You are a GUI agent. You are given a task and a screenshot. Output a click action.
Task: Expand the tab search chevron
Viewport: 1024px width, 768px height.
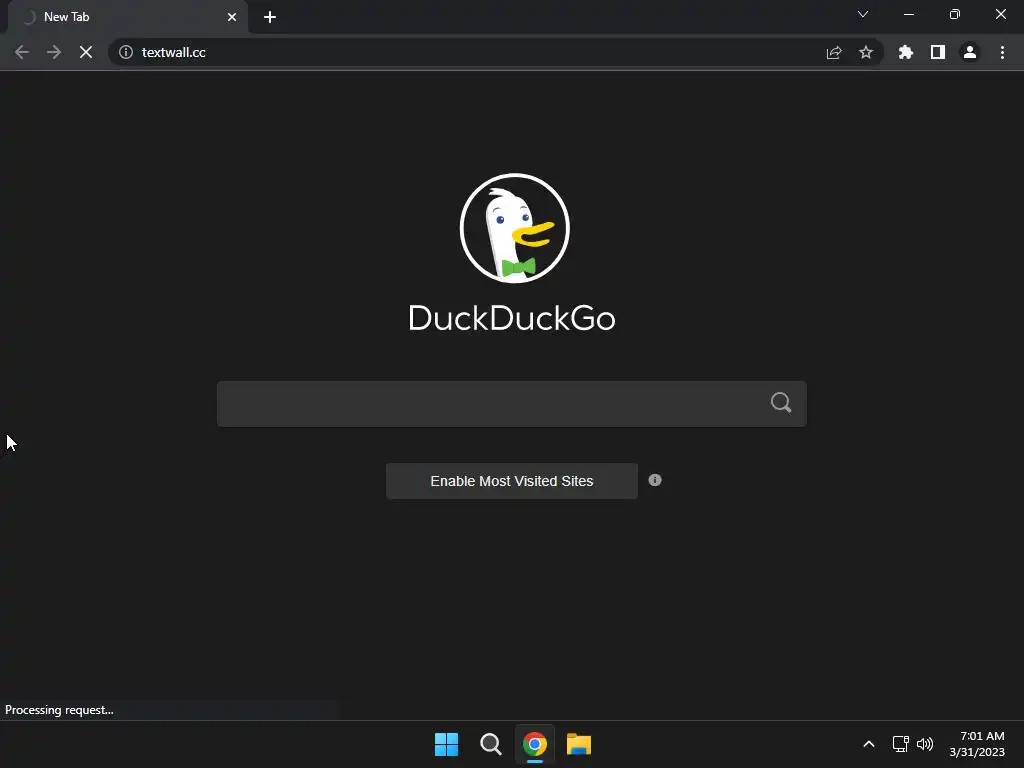click(x=863, y=14)
